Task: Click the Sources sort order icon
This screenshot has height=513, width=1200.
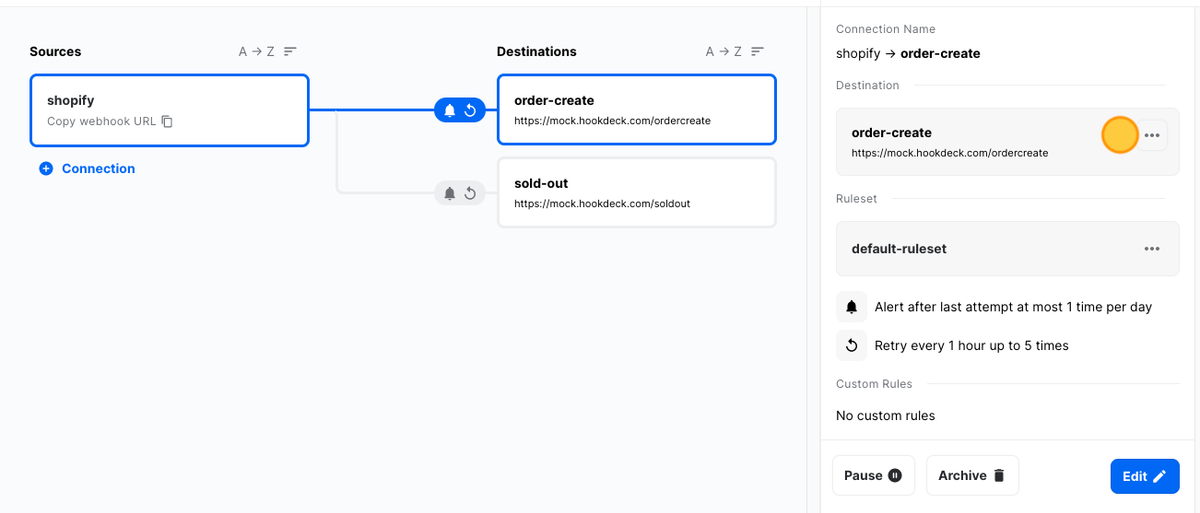Action: click(x=290, y=51)
